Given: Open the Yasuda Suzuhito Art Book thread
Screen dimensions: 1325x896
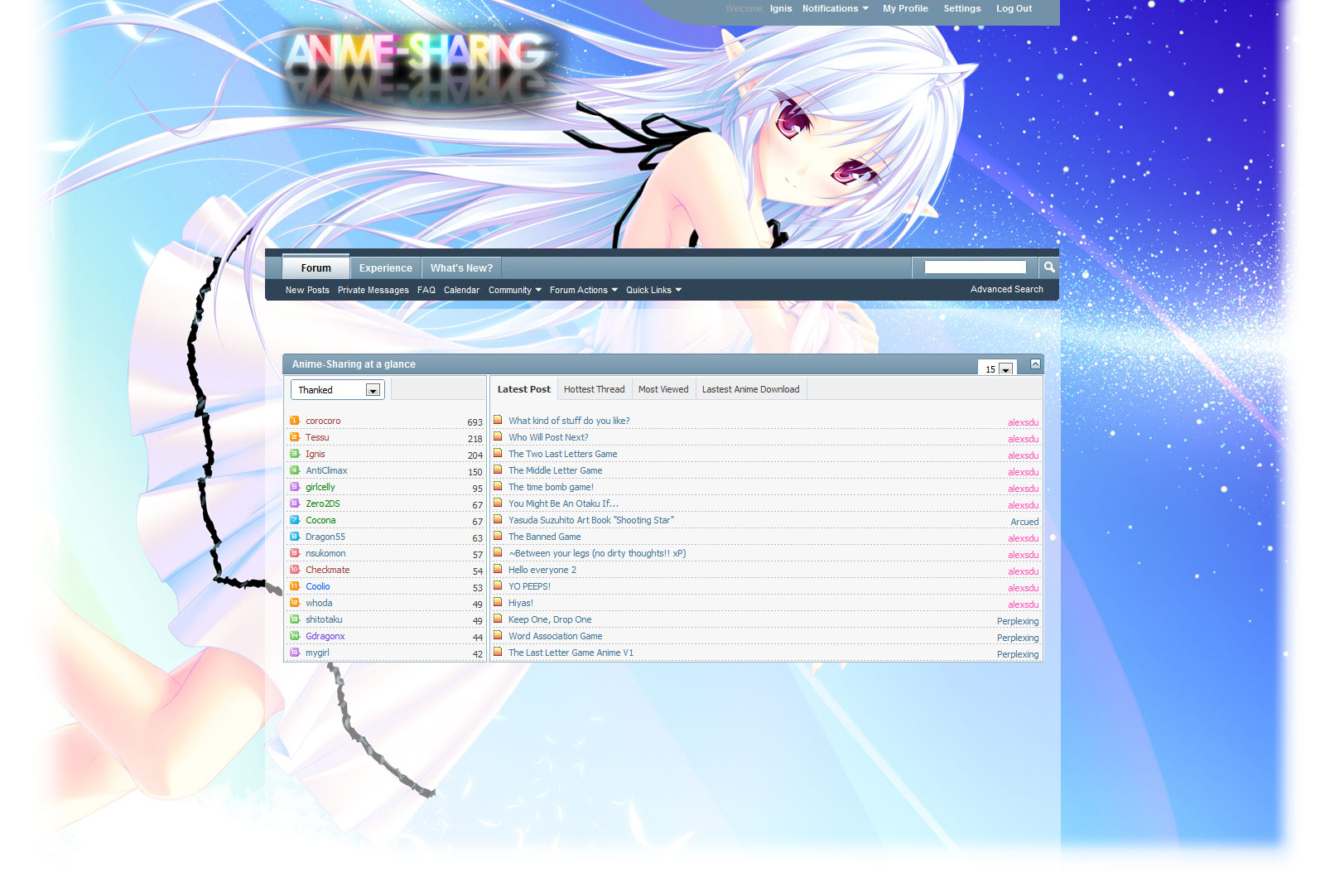Looking at the screenshot, I should point(591,520).
